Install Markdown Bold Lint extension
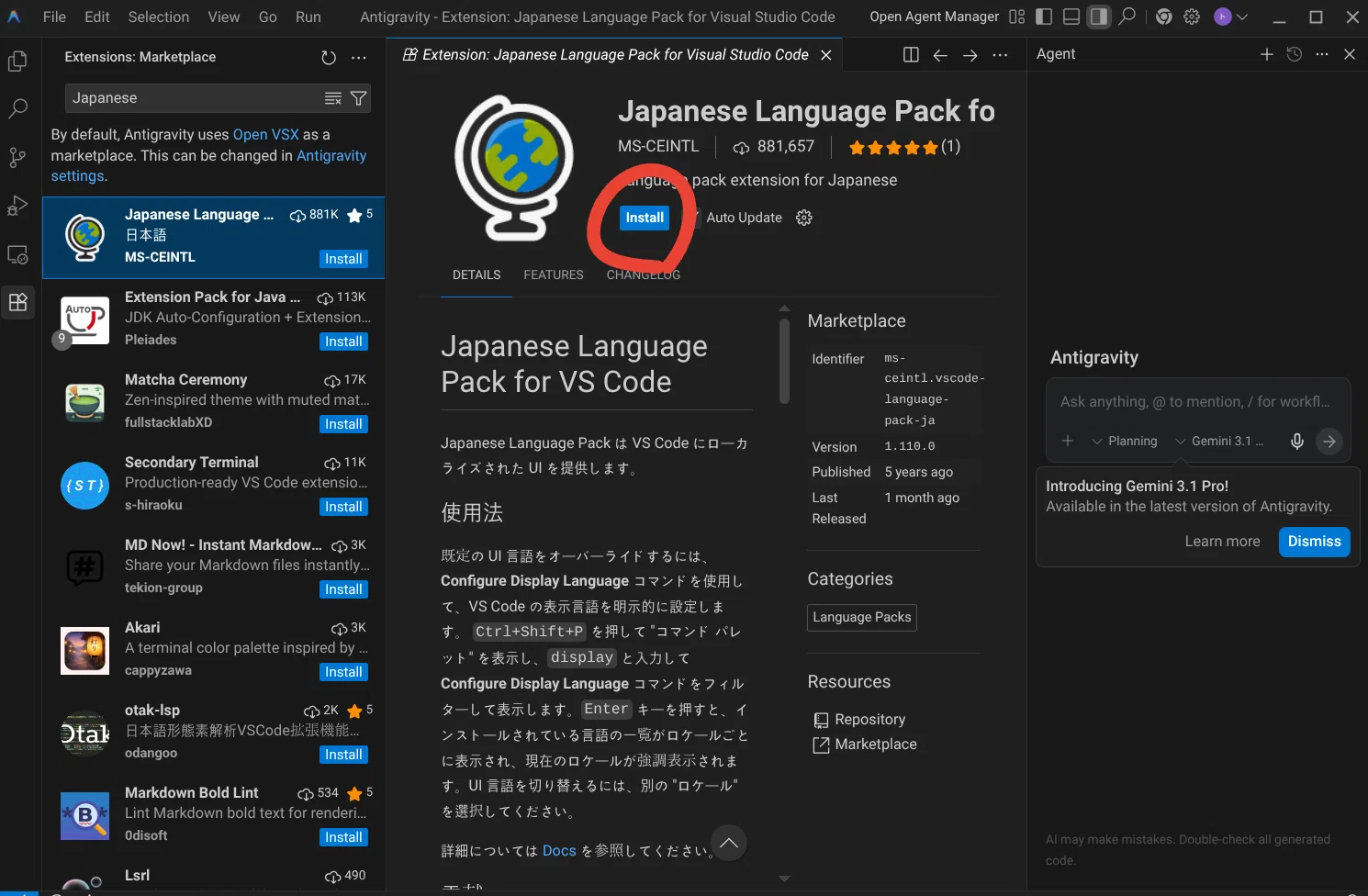Image resolution: width=1368 pixels, height=896 pixels. tap(343, 837)
